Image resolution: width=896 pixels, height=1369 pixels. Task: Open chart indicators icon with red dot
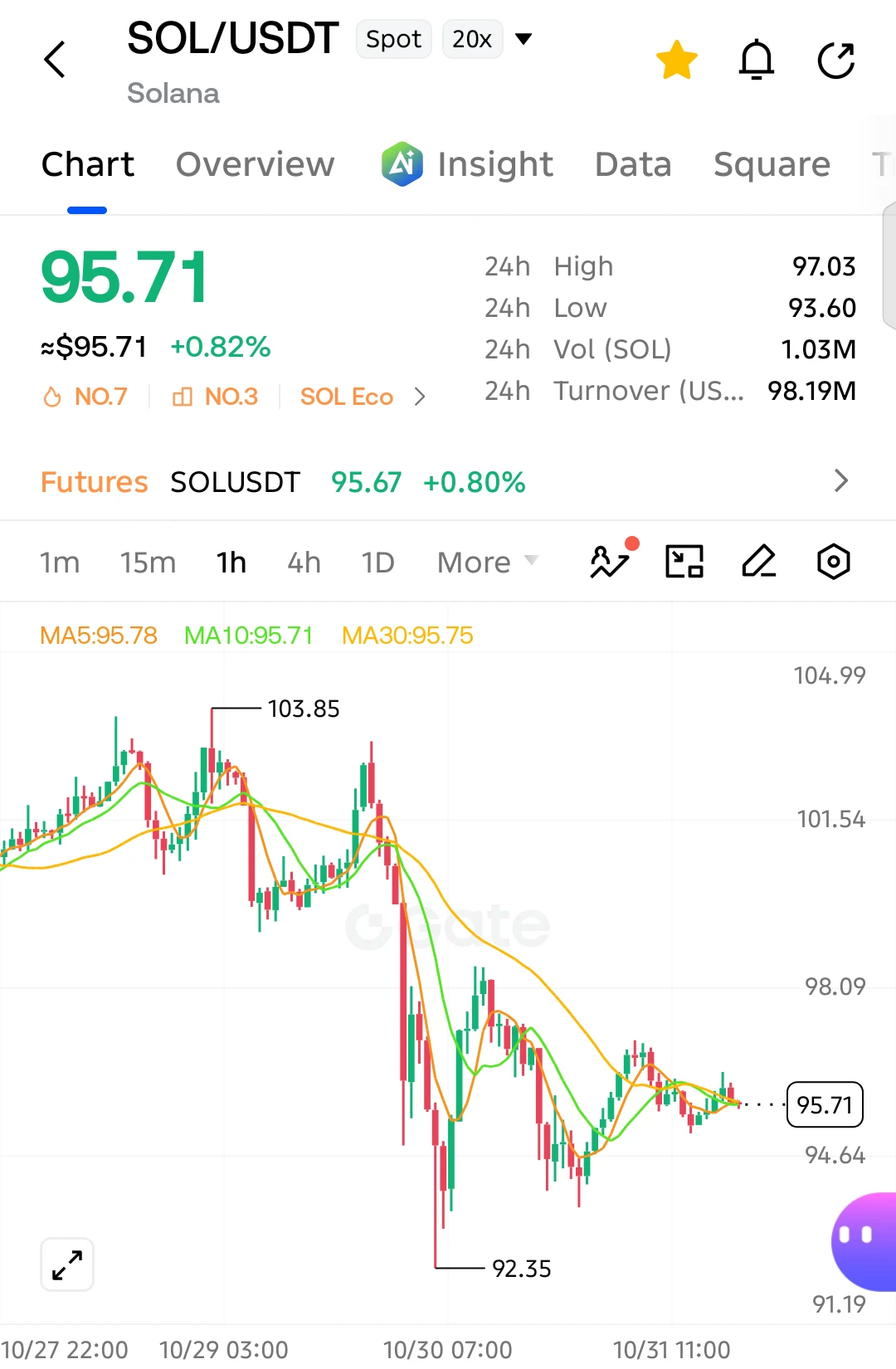612,559
